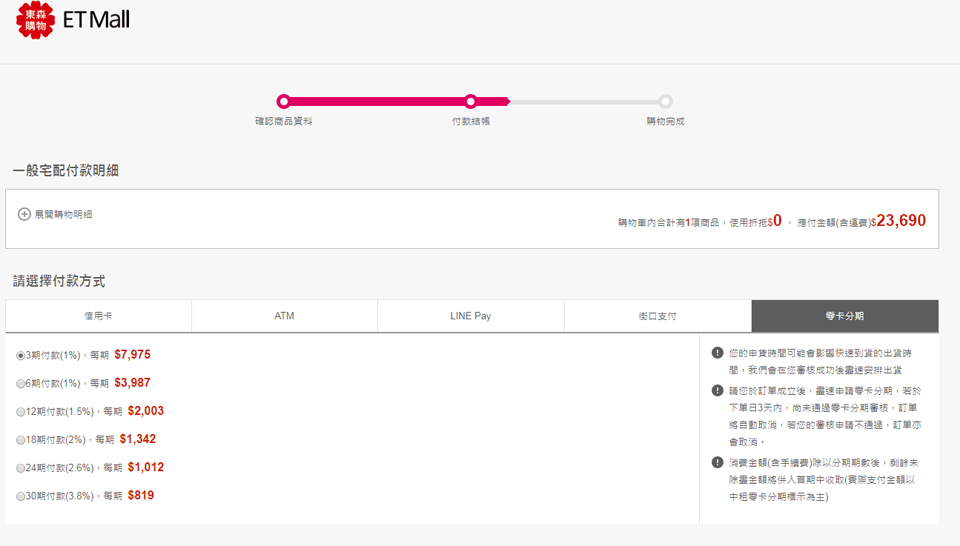Switch to LINE Pay tab
Screen dimensions: 960x546
pyautogui.click(x=470, y=316)
